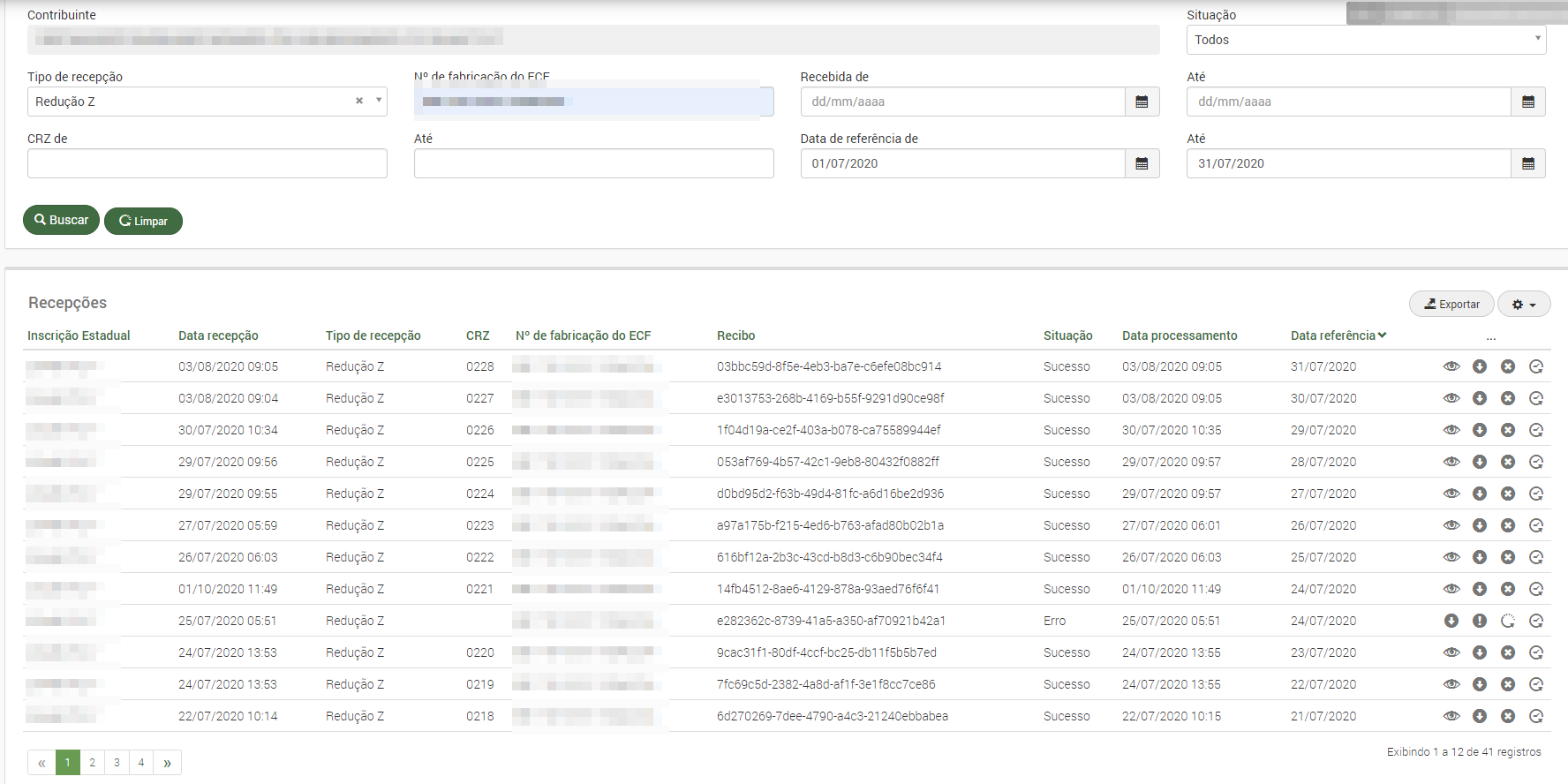1568x784 pixels.
Task: Open the Tipo de recepção combo box
Action: 207,102
